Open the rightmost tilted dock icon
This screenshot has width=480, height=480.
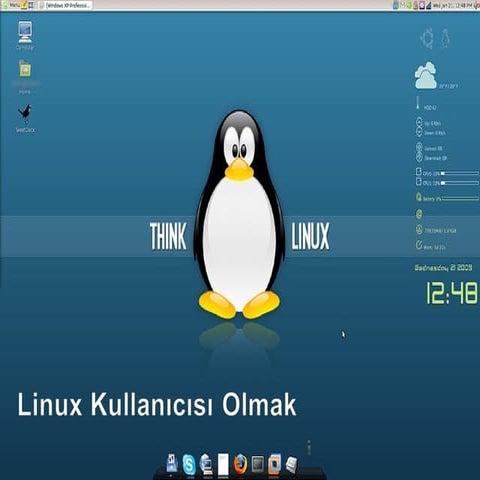coord(291,465)
